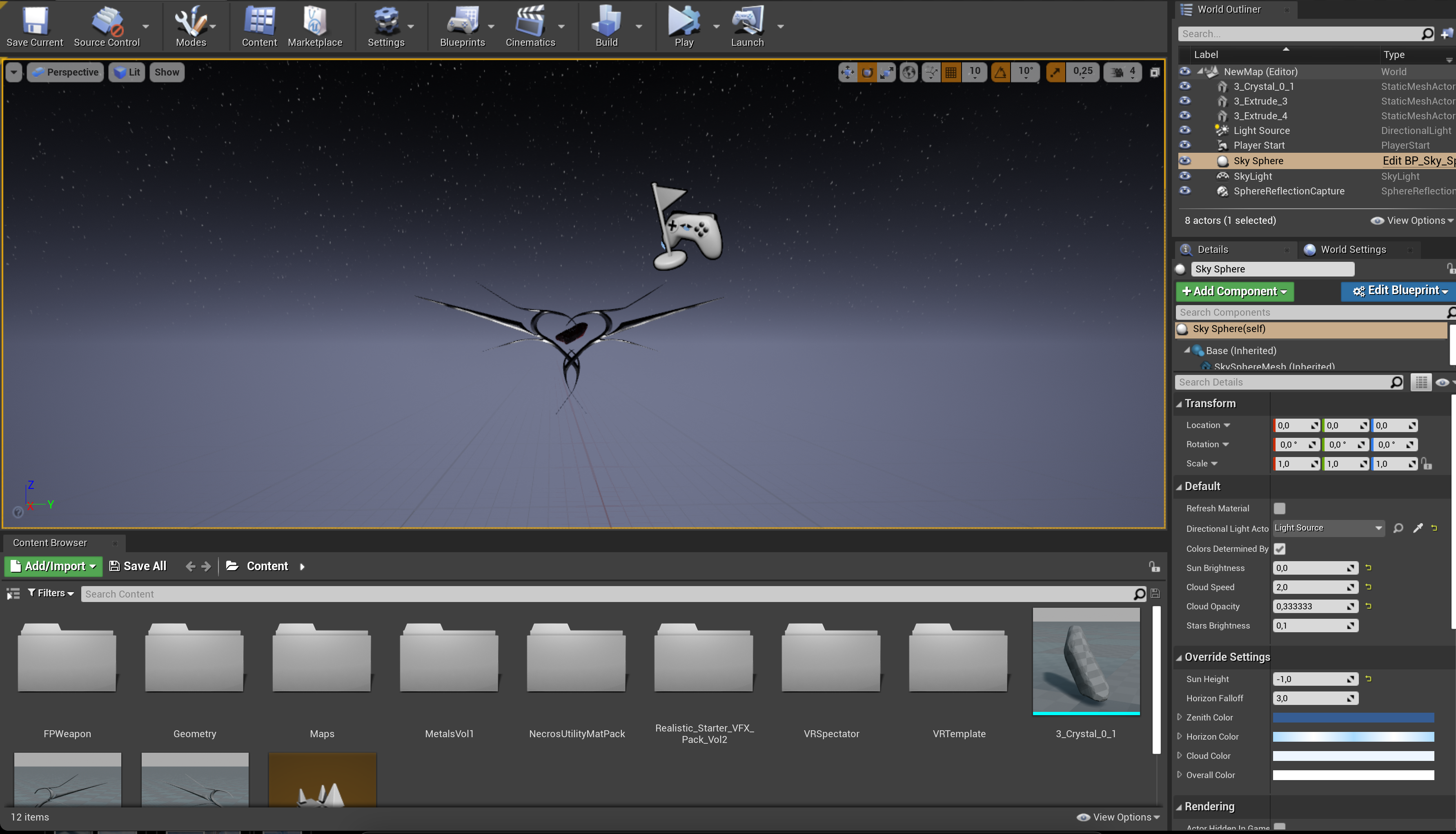The height and width of the screenshot is (834, 1456).
Task: Click the Build toolbar icon
Action: coord(606,26)
